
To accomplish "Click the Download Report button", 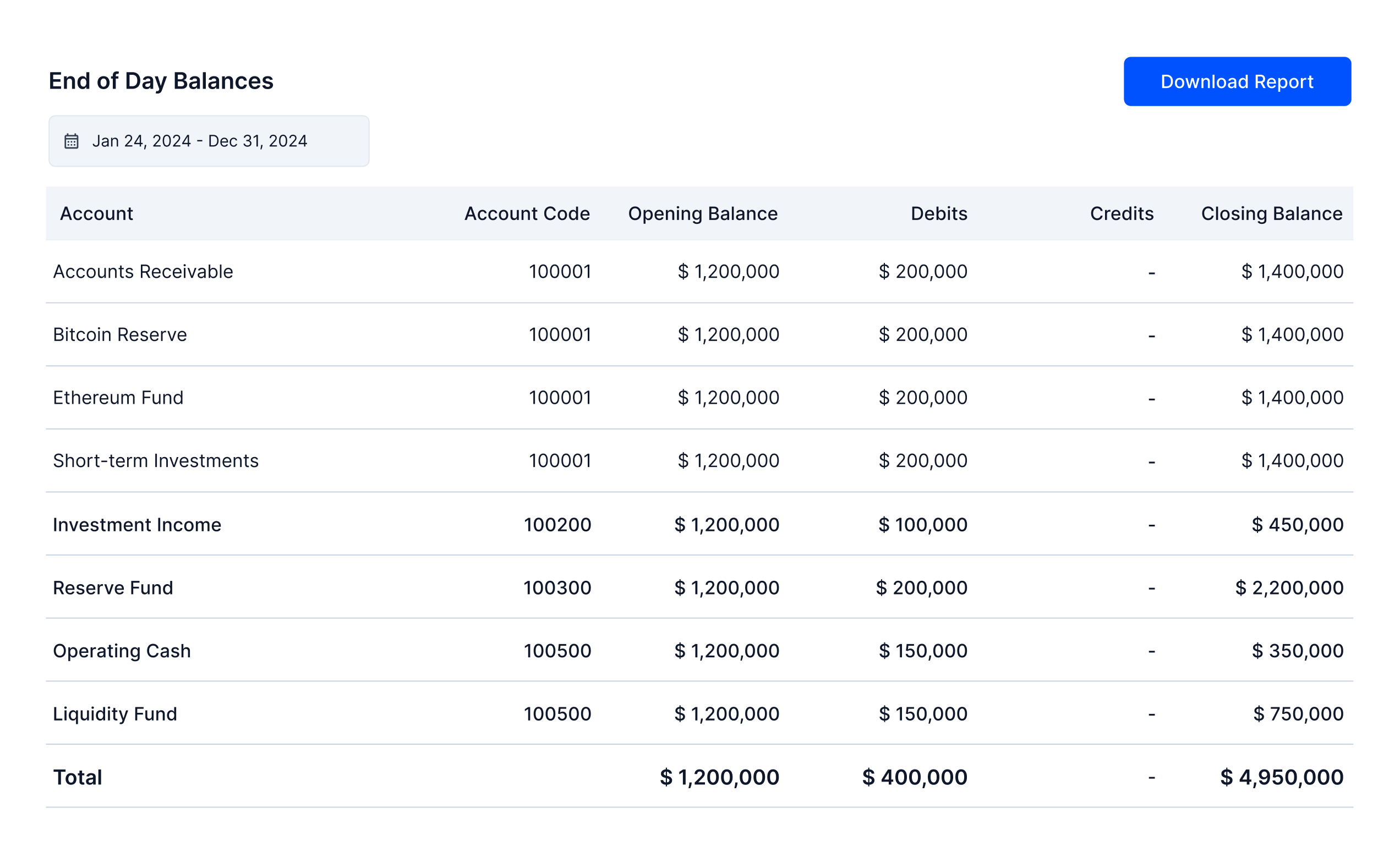I will click(x=1237, y=81).
